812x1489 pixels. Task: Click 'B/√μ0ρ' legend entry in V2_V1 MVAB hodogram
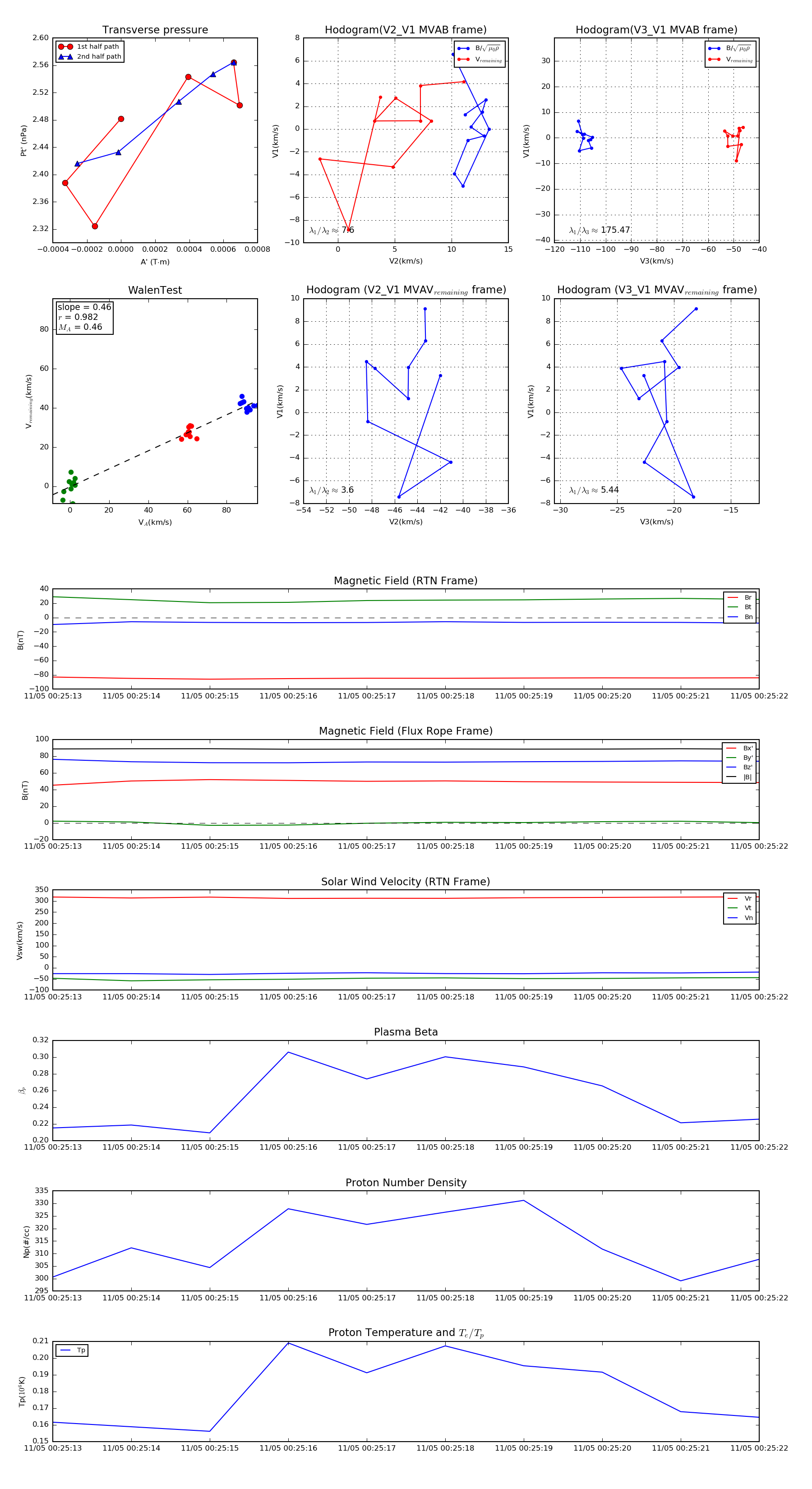[479, 49]
